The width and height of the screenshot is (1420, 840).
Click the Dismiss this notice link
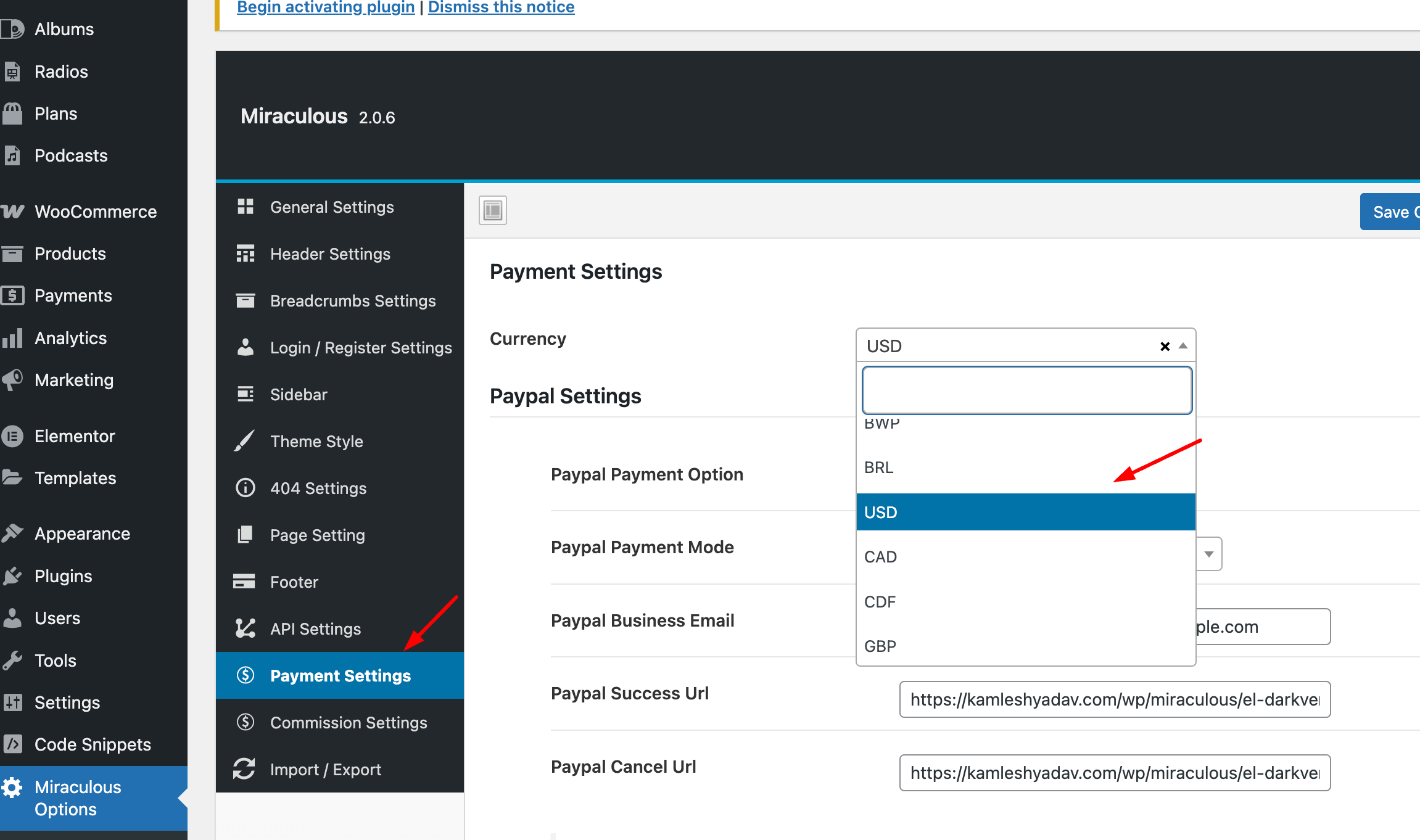click(502, 7)
